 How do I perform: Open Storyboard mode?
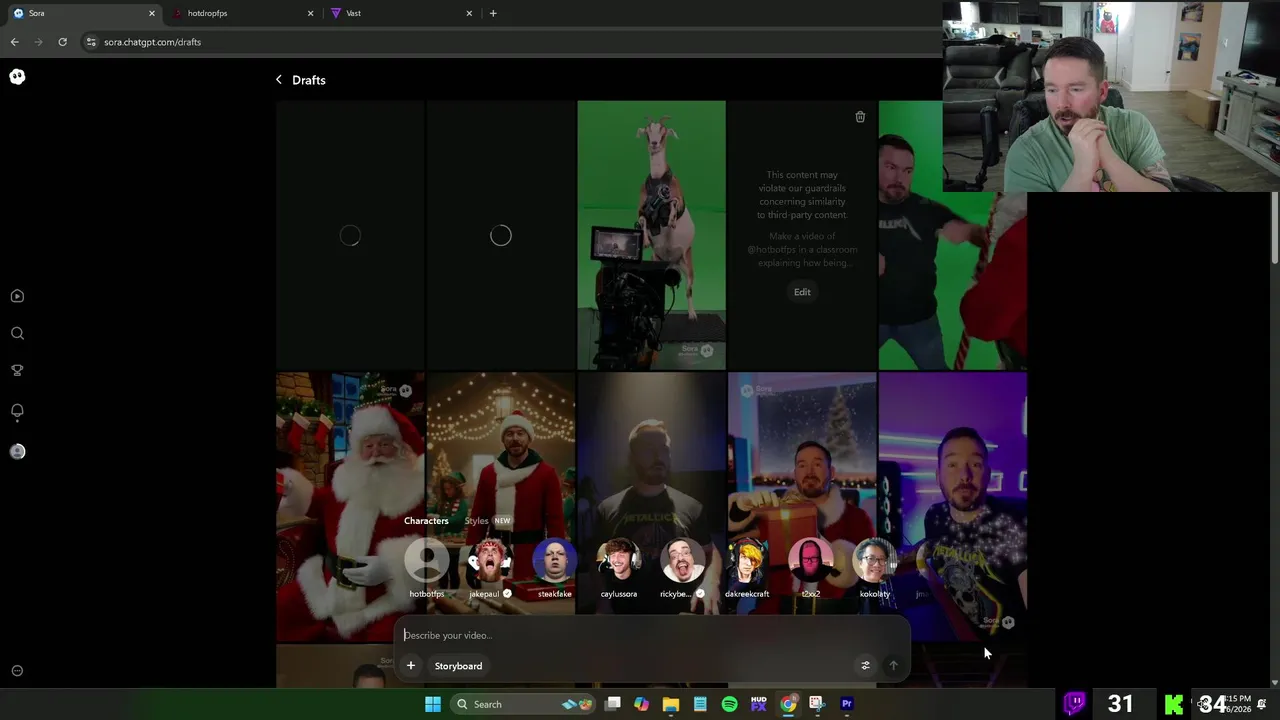(458, 666)
